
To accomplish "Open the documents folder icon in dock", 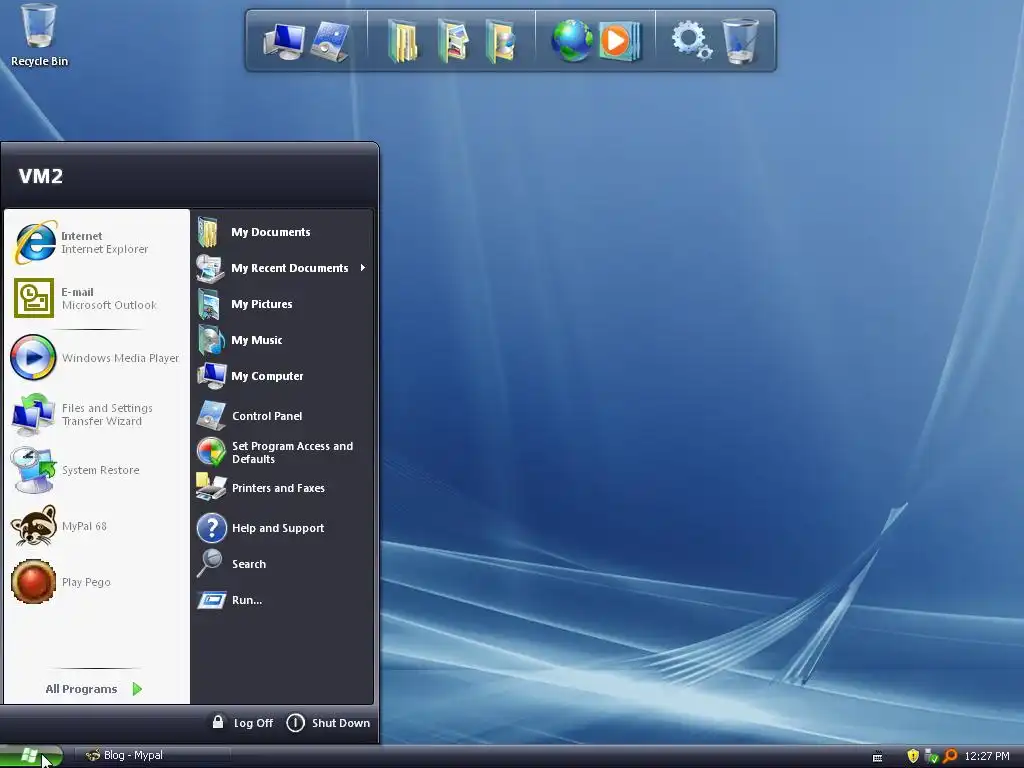I will click(402, 41).
